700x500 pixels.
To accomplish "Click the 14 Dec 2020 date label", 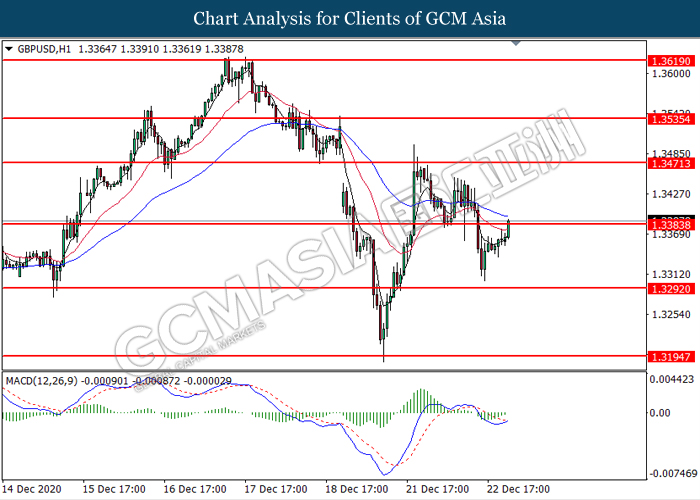I will click(32, 489).
